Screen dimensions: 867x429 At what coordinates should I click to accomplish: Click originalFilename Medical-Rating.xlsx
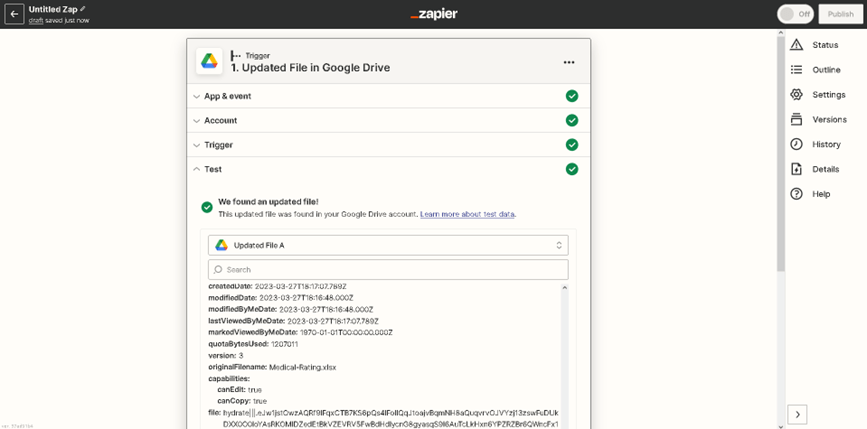coord(273,367)
